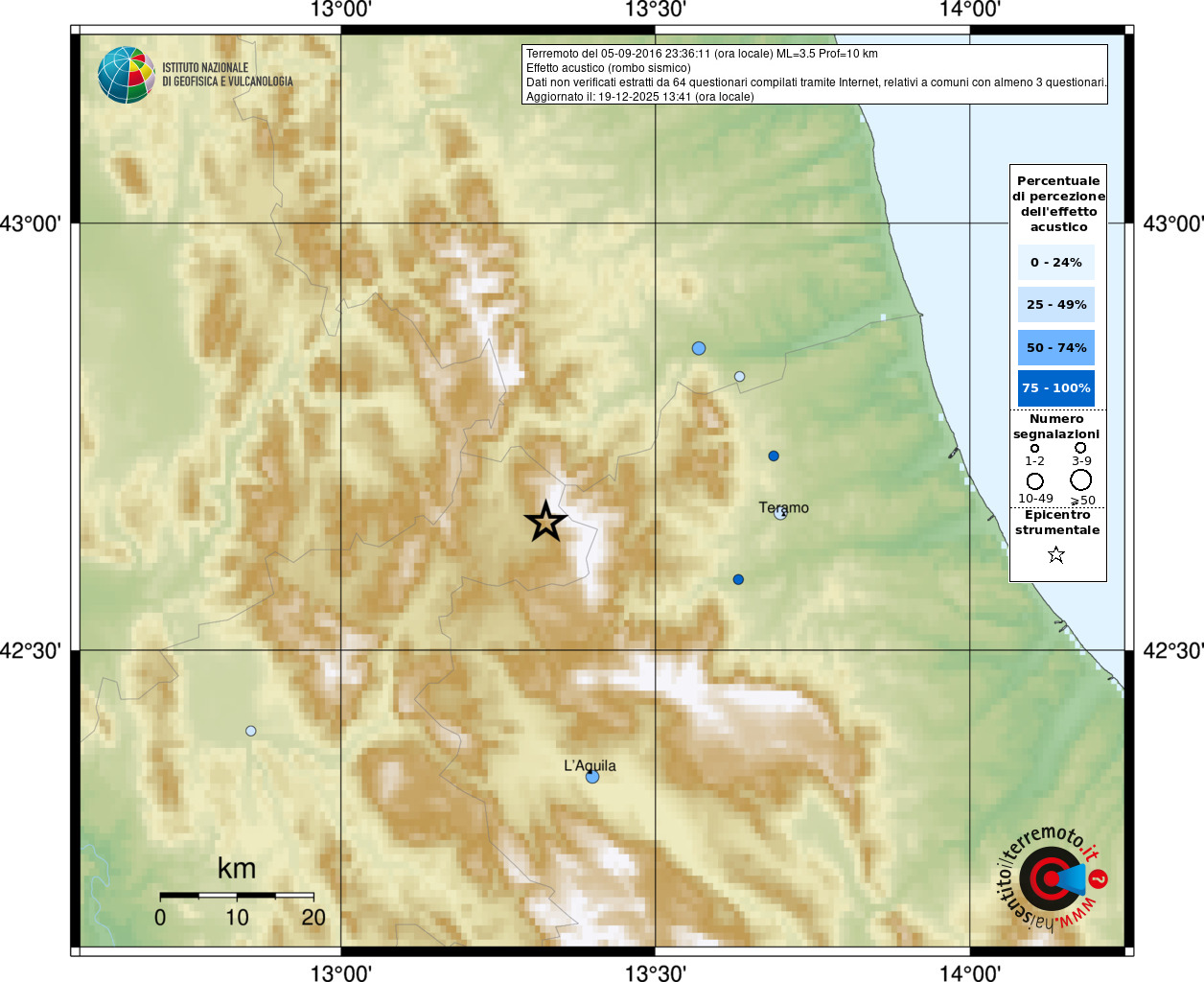The width and height of the screenshot is (1204, 982).
Task: Click the km scale bar
Action: point(237,896)
